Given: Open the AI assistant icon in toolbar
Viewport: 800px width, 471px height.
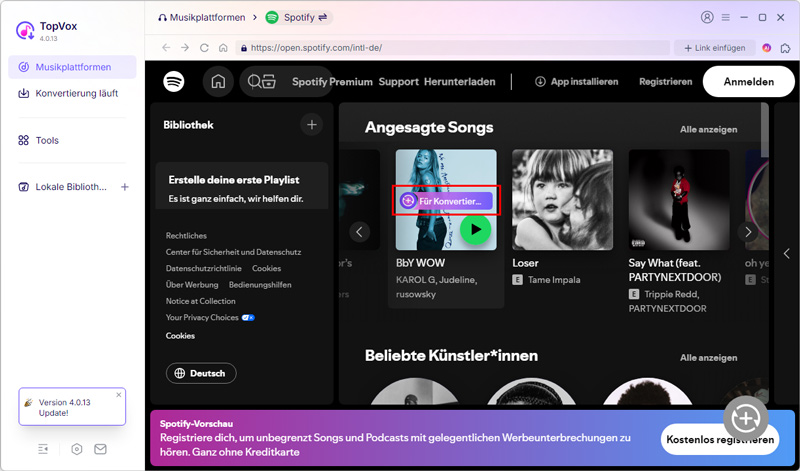Looking at the screenshot, I should 766,48.
